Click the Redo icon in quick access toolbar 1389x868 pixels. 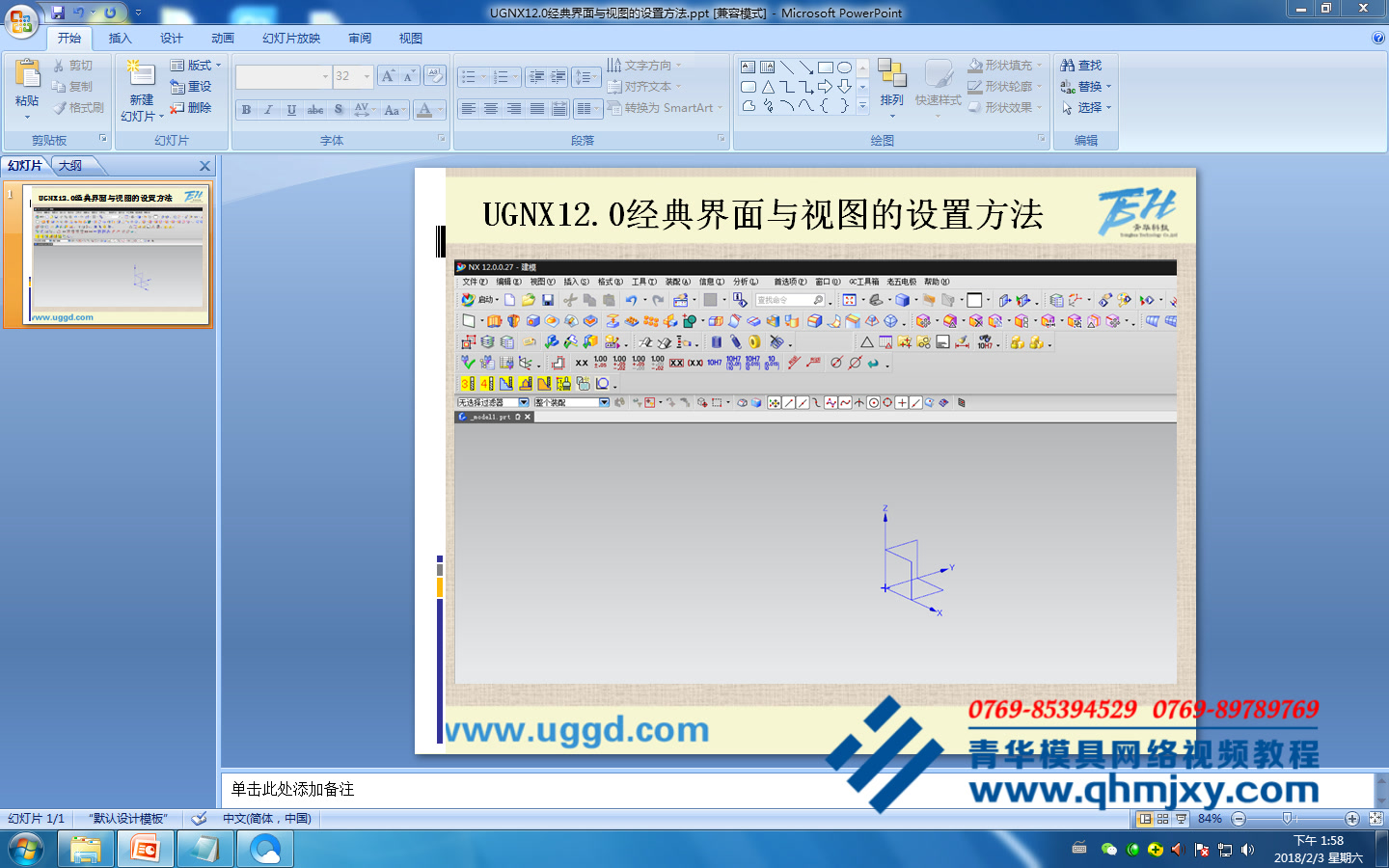pyautogui.click(x=110, y=13)
